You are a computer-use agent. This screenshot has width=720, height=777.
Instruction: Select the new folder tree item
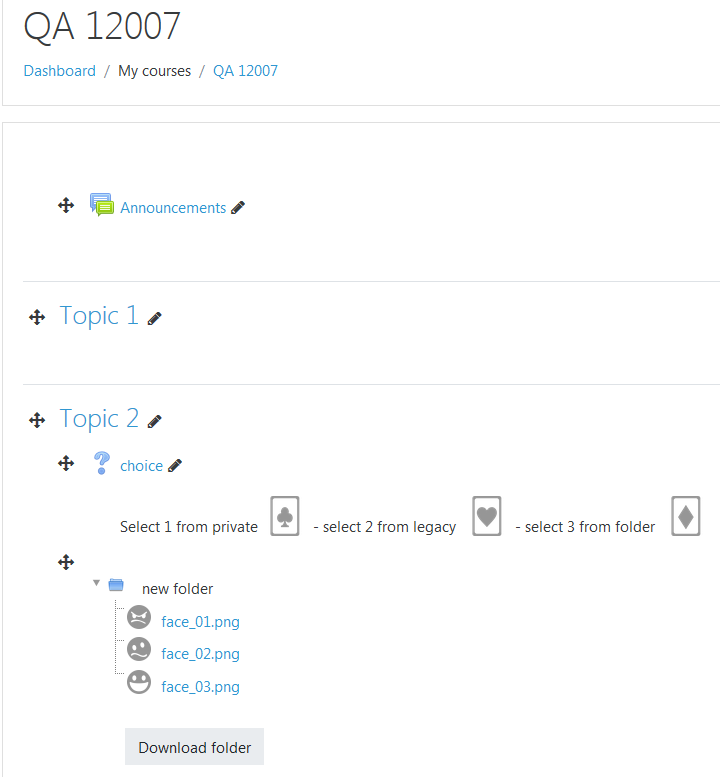point(177,589)
